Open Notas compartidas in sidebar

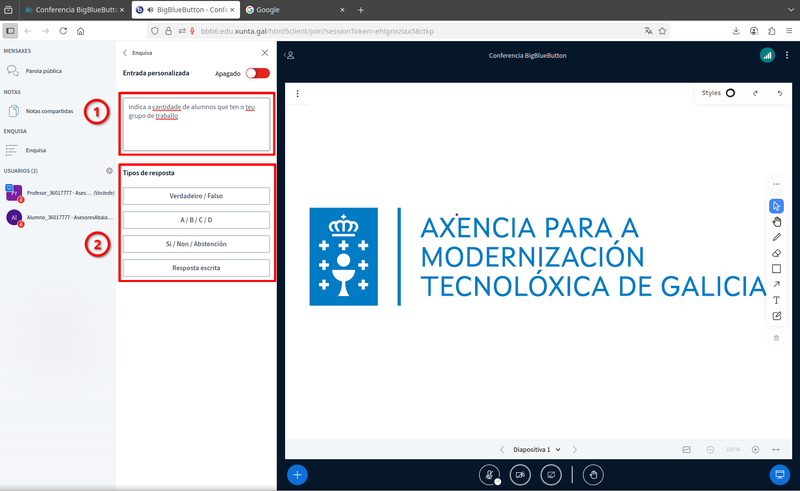point(49,111)
